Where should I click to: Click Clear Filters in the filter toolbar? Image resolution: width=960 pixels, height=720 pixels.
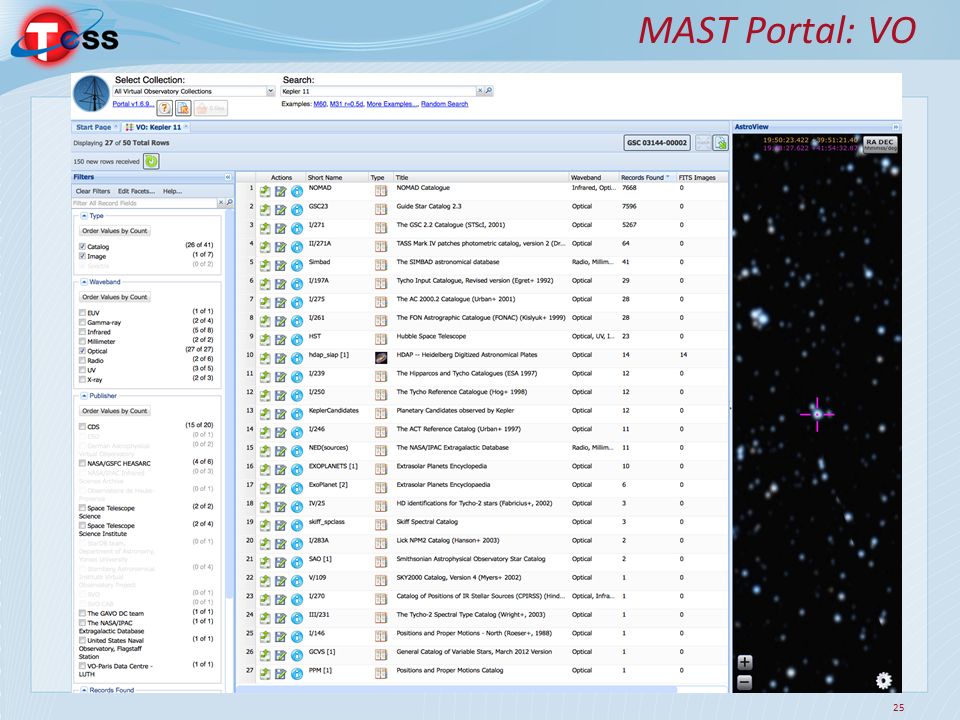(92, 191)
